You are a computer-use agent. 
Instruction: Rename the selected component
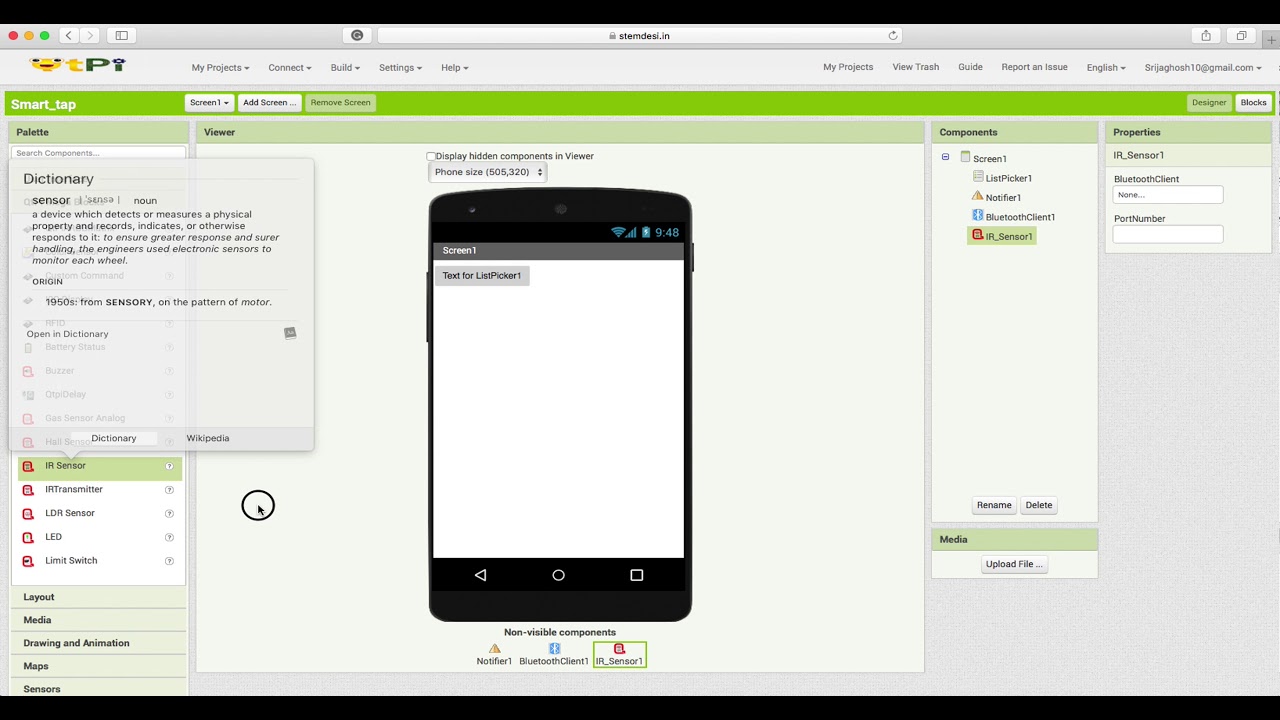pos(994,505)
